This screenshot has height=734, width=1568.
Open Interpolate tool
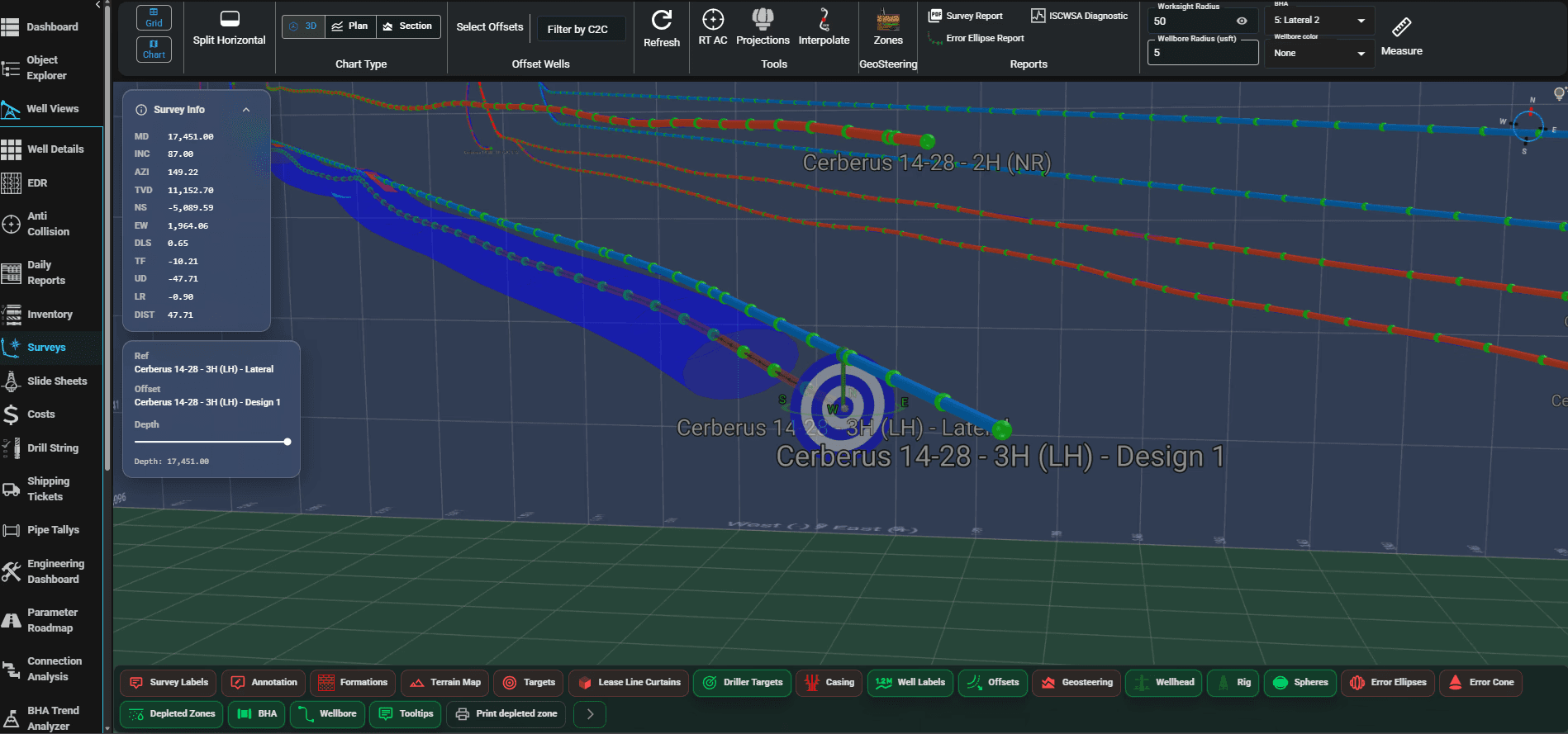[824, 27]
